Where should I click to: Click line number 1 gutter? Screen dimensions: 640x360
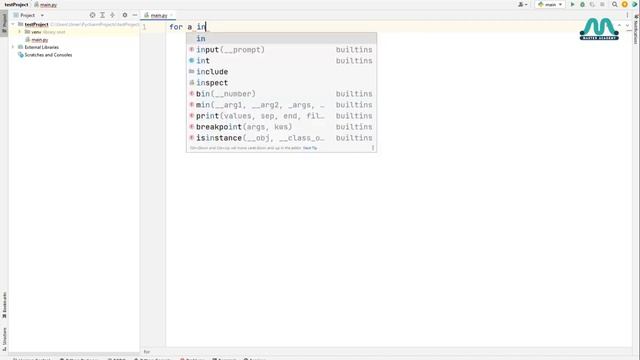[144, 27]
